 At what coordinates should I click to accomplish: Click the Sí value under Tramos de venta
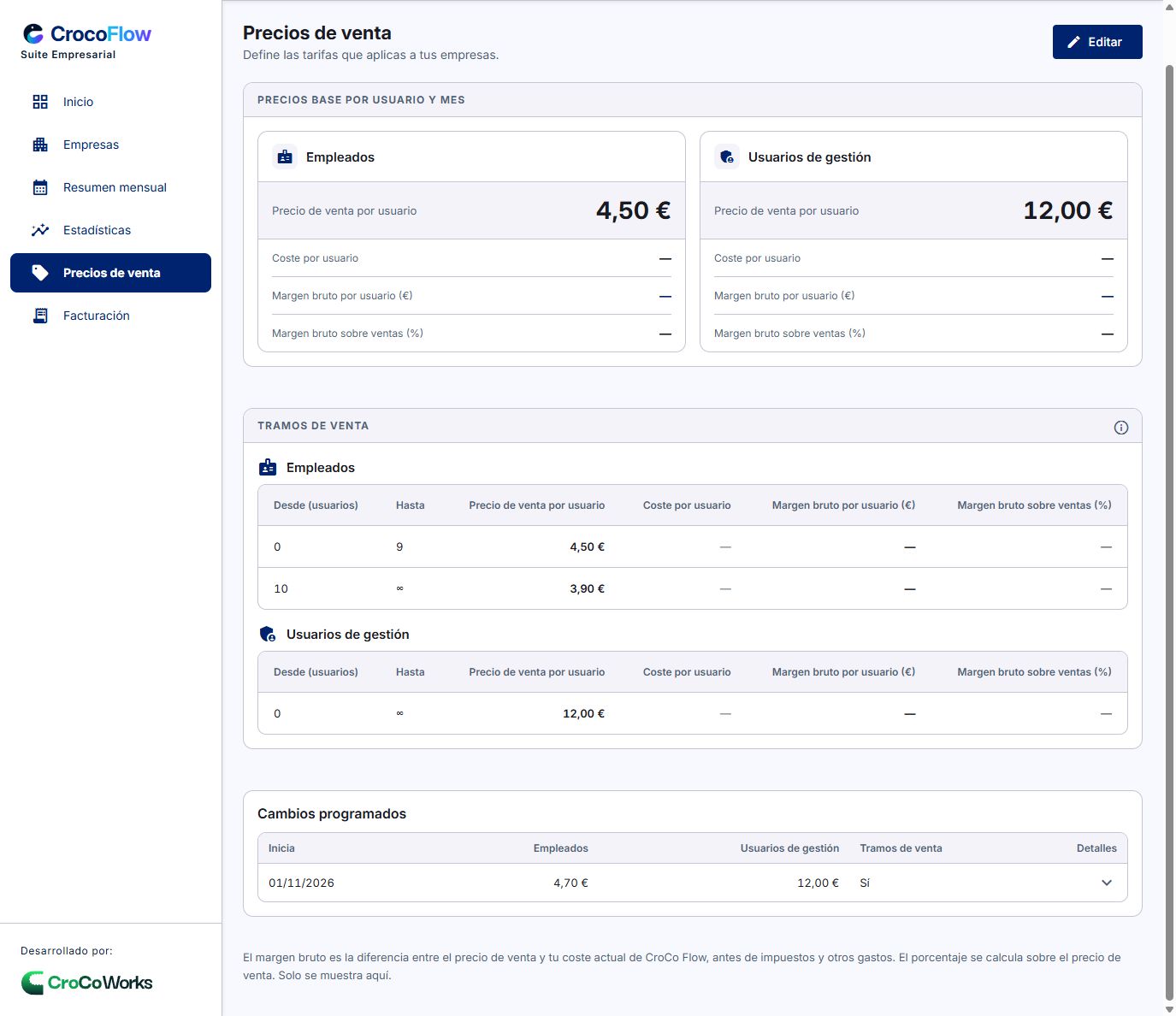865,883
